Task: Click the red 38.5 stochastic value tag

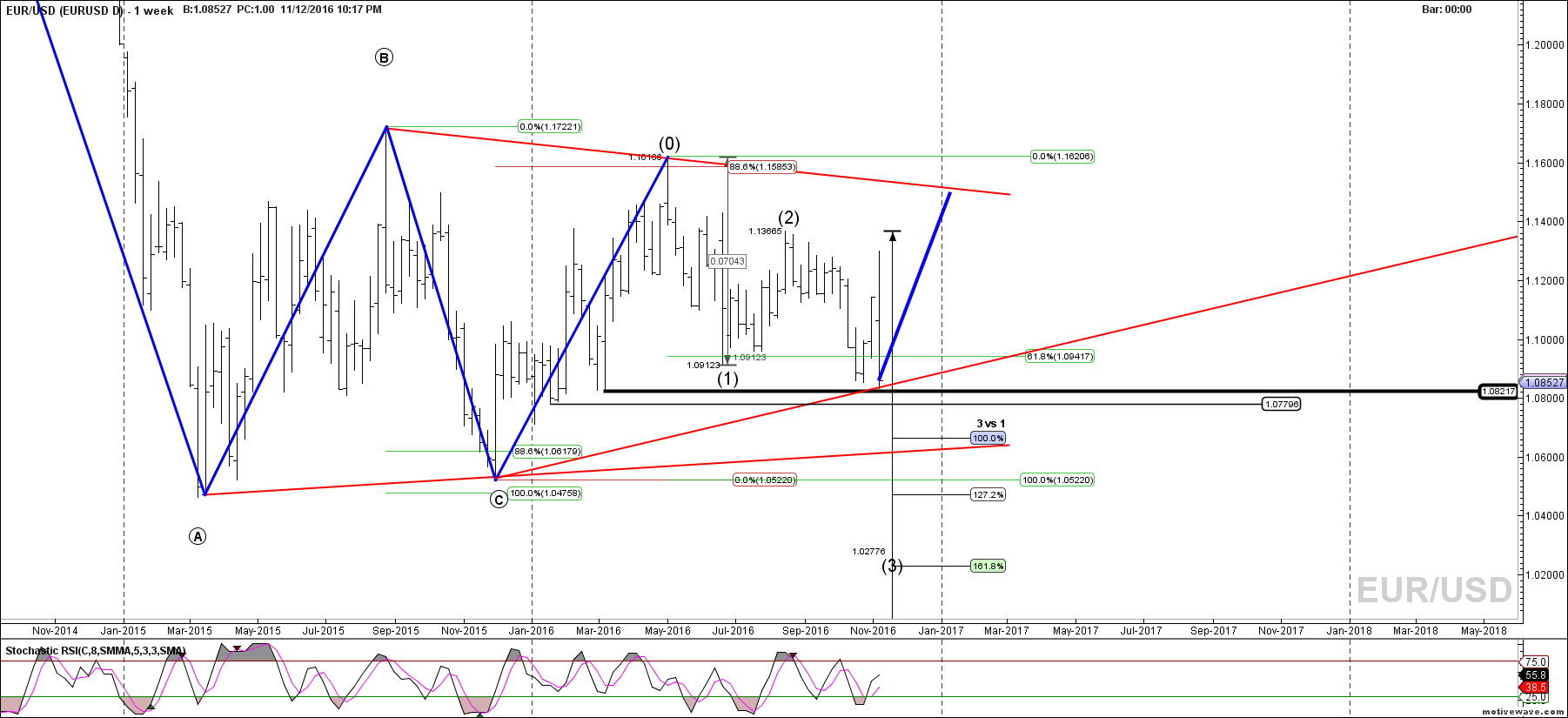Action: pyautogui.click(x=1535, y=688)
